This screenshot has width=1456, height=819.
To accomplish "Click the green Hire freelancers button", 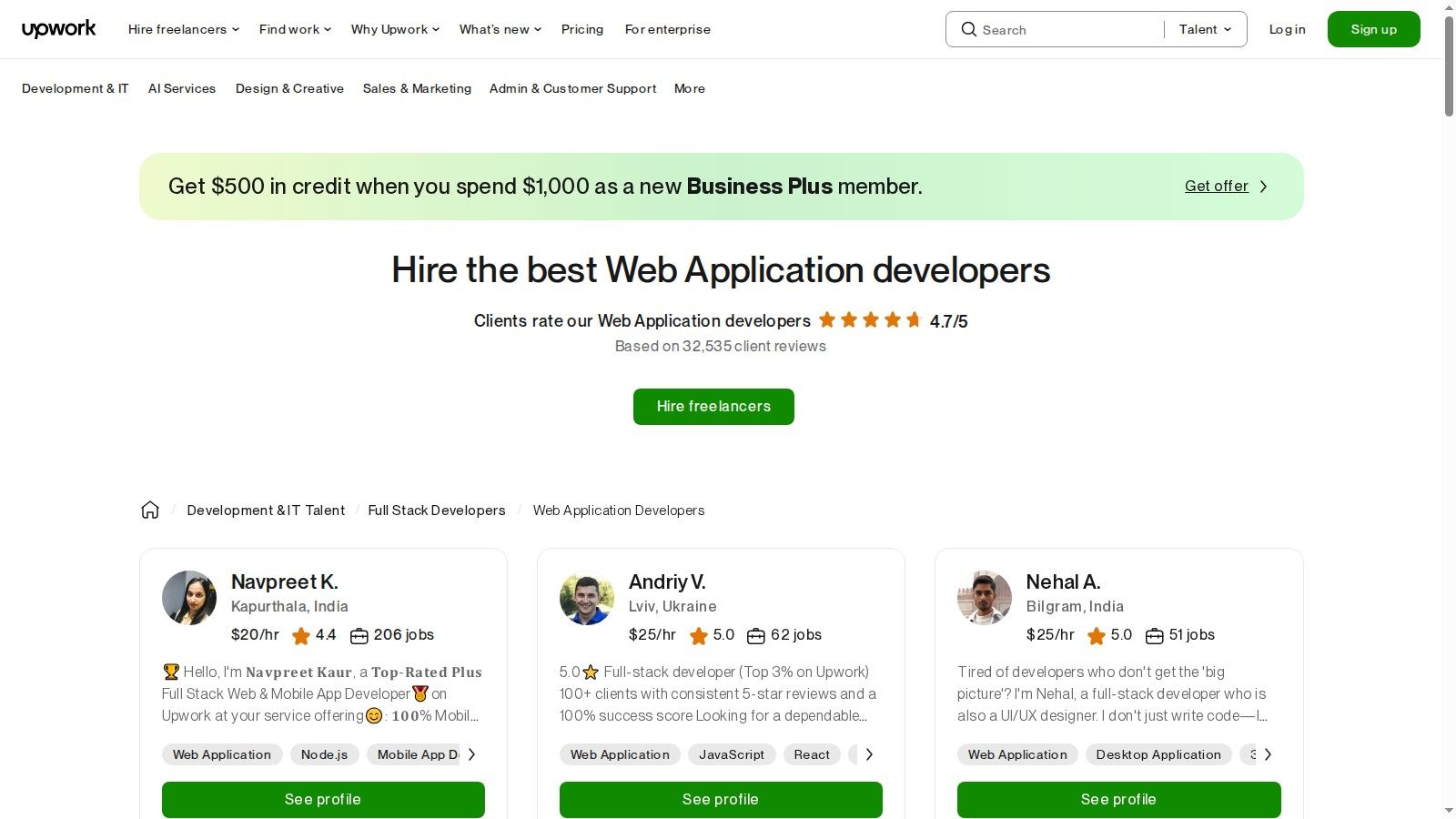I will click(713, 406).
